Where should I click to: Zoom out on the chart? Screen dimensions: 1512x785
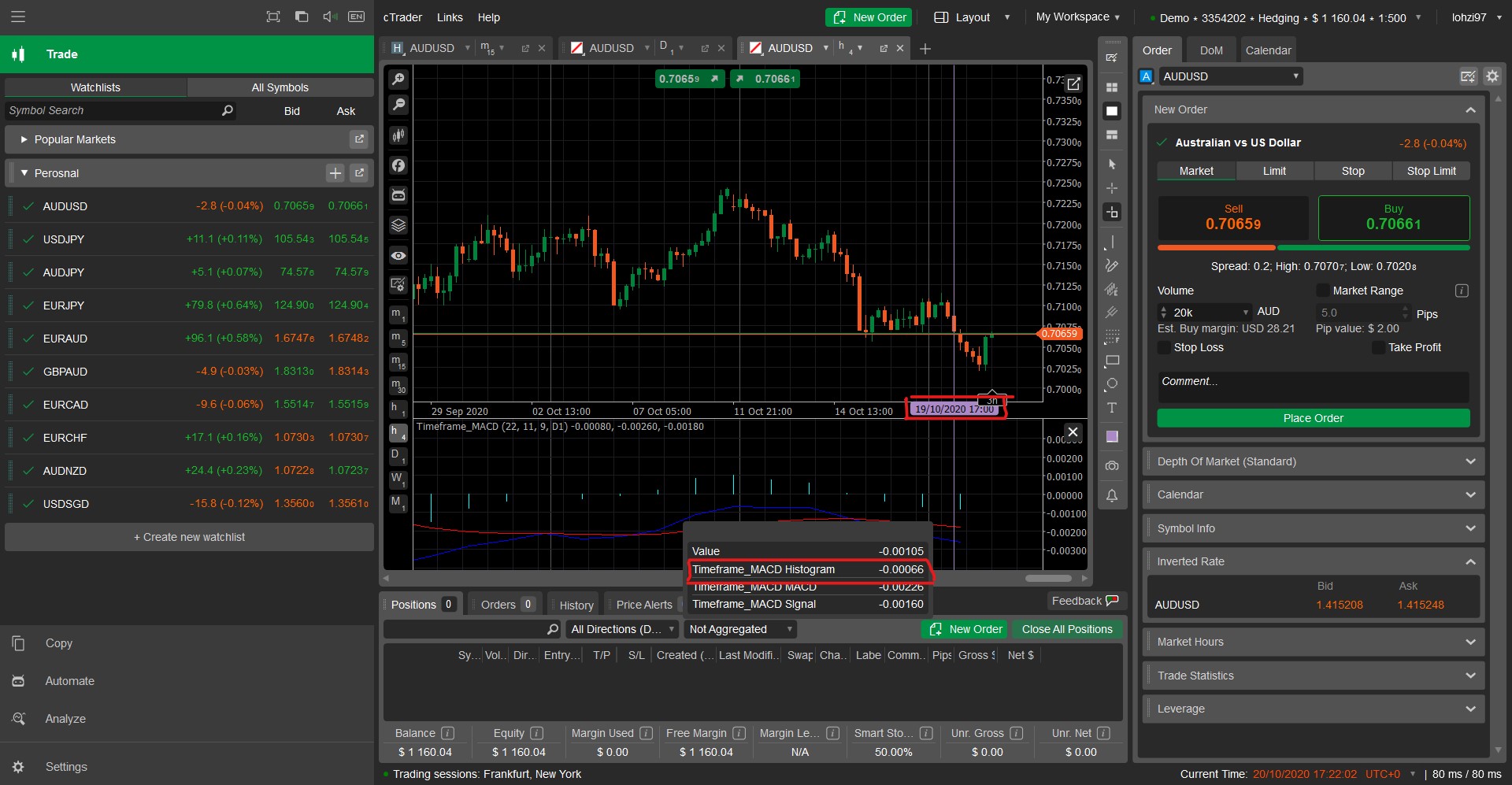click(x=398, y=104)
